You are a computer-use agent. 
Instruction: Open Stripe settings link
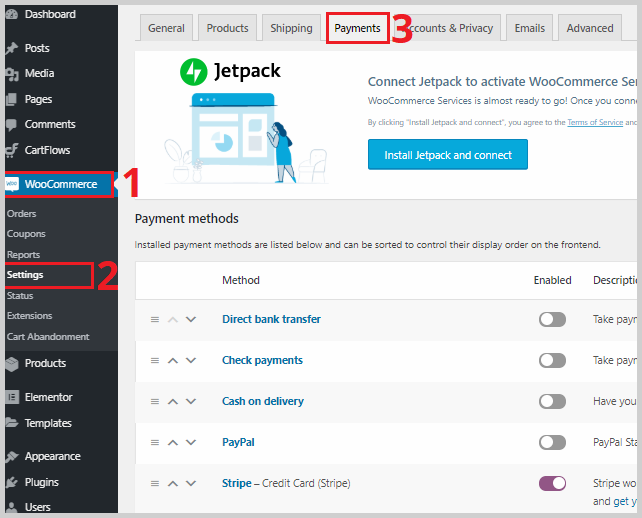237,483
